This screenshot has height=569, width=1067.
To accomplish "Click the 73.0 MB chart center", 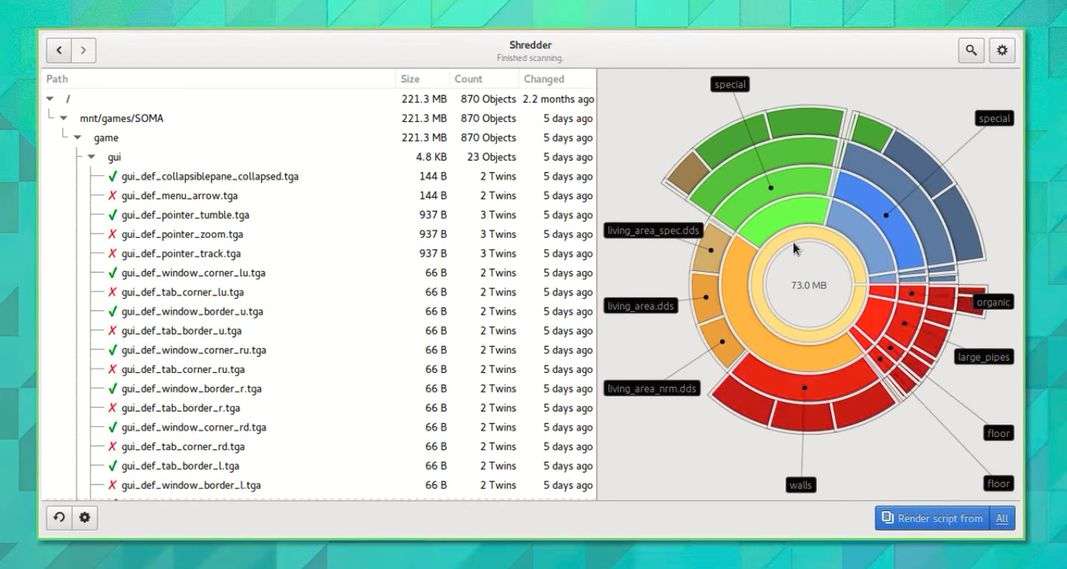I will coord(808,285).
